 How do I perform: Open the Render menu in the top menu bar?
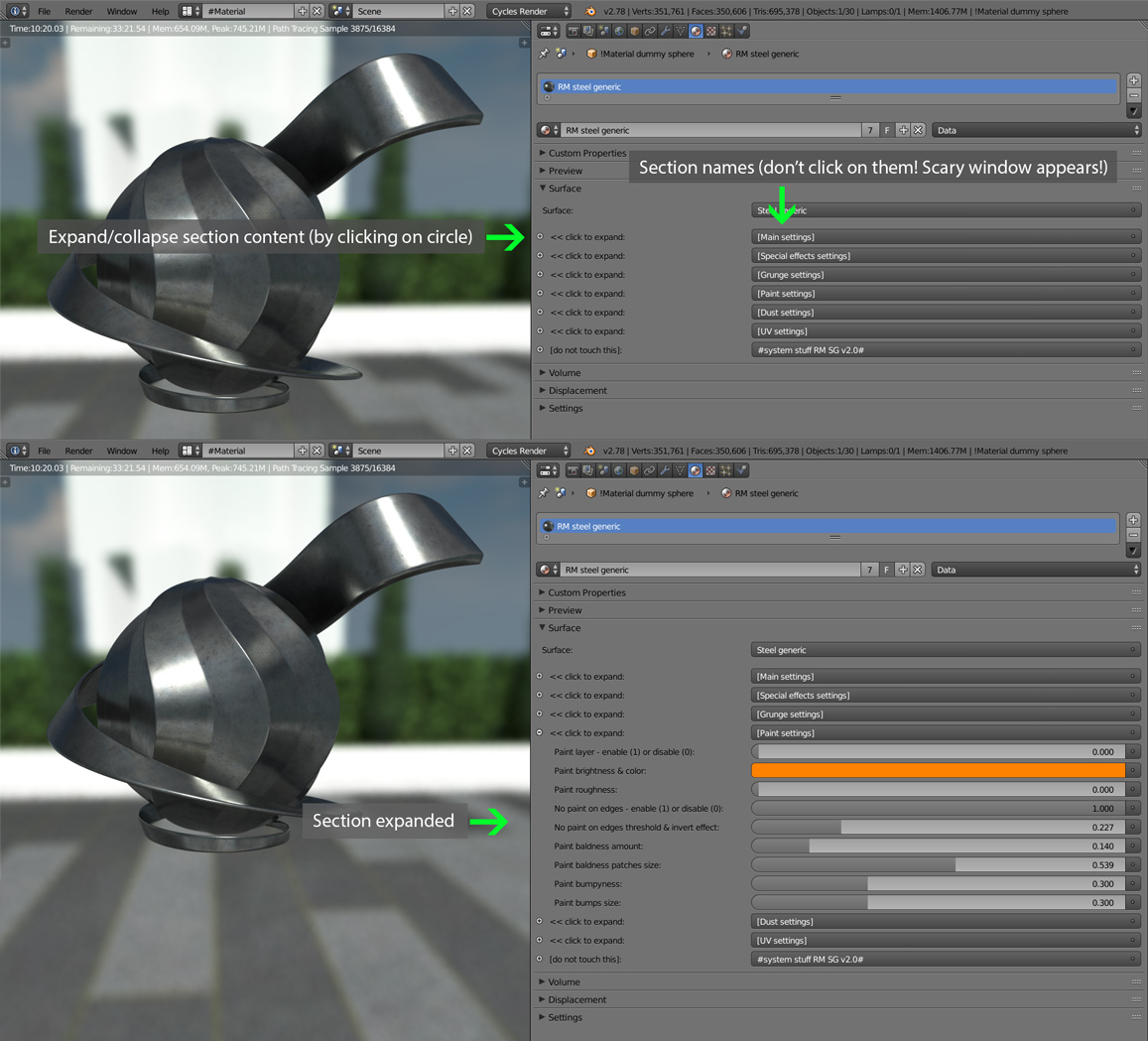pos(78,11)
